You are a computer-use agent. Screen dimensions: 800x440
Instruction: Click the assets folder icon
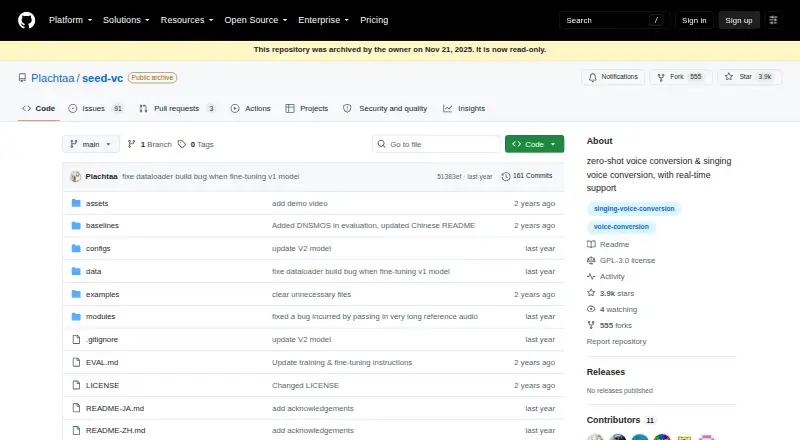[76, 203]
